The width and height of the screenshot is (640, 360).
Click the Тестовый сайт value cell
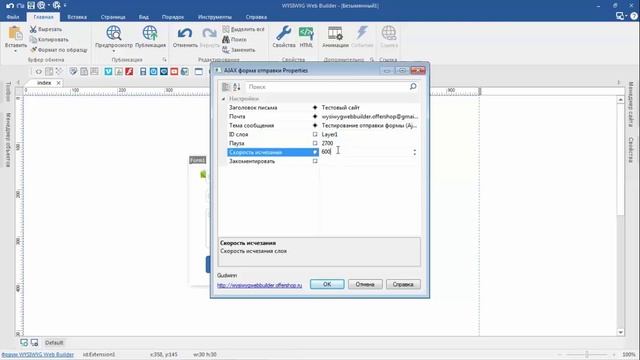[x=369, y=107]
